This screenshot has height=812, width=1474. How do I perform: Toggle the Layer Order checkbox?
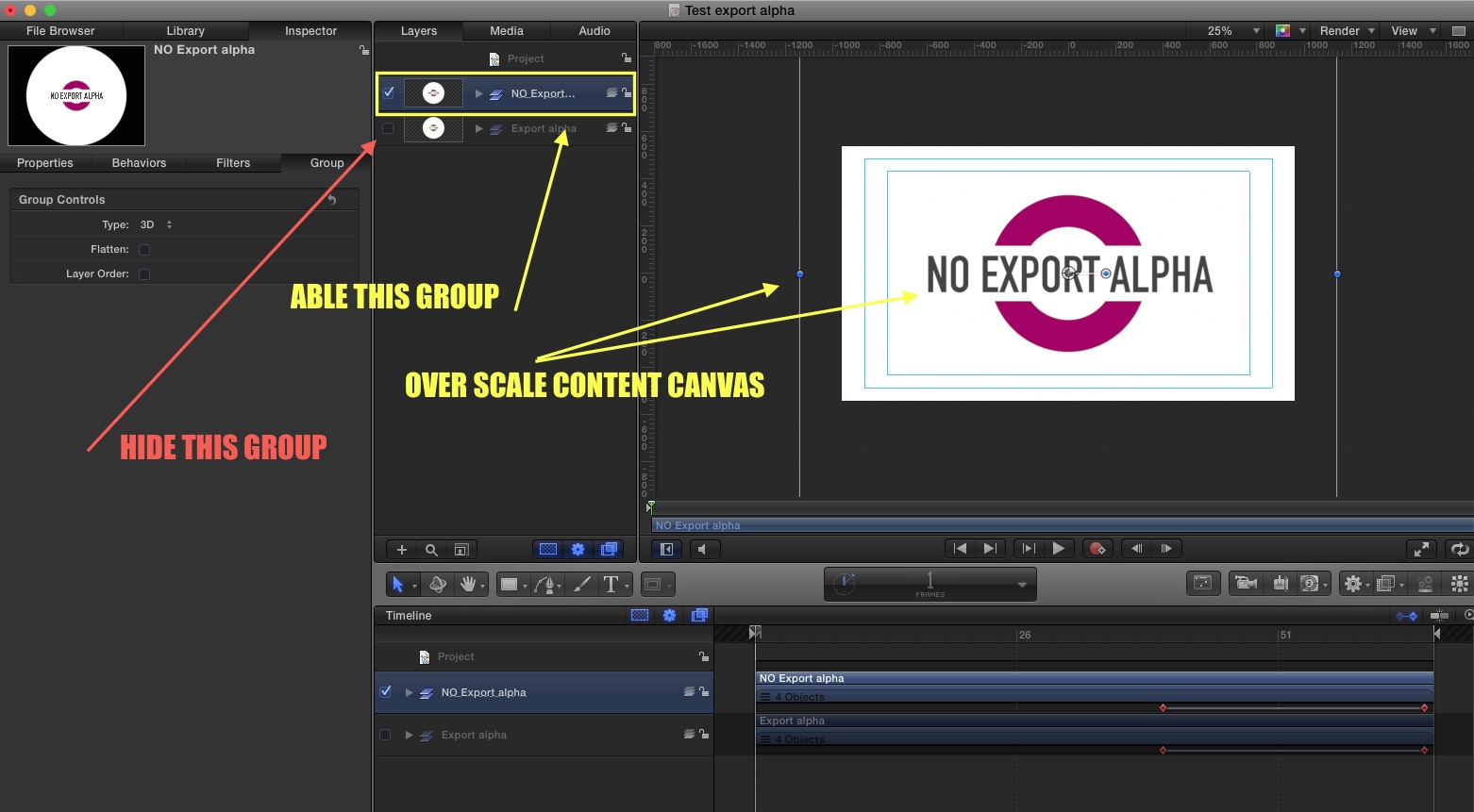pos(144,274)
